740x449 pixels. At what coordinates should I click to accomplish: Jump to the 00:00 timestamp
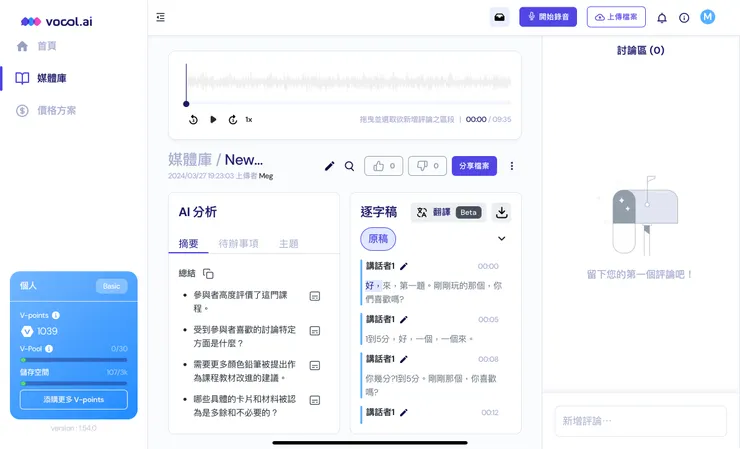(488, 266)
